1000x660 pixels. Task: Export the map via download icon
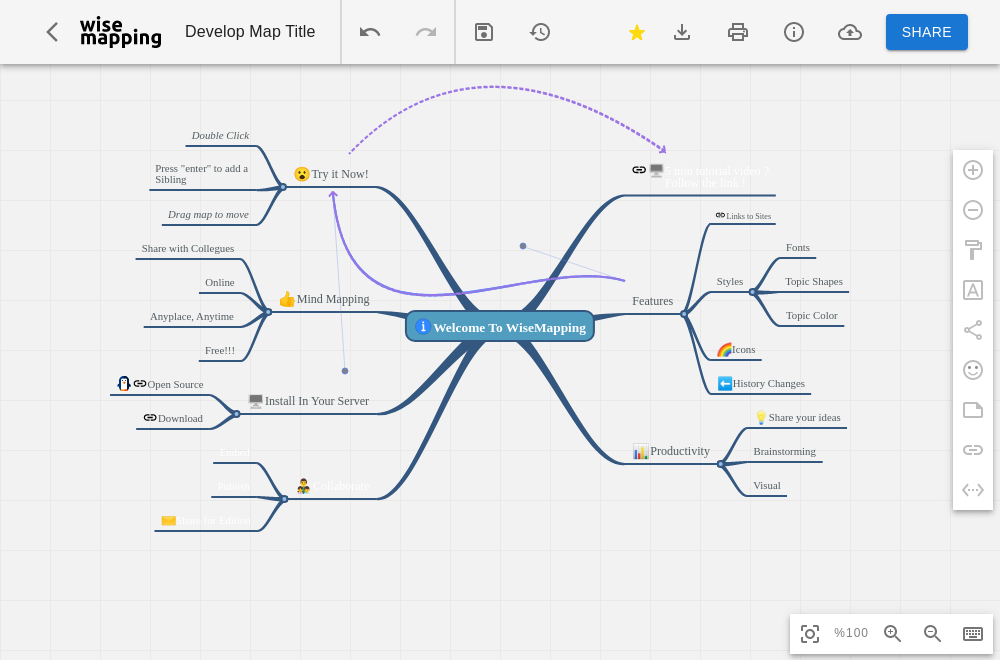click(x=682, y=32)
